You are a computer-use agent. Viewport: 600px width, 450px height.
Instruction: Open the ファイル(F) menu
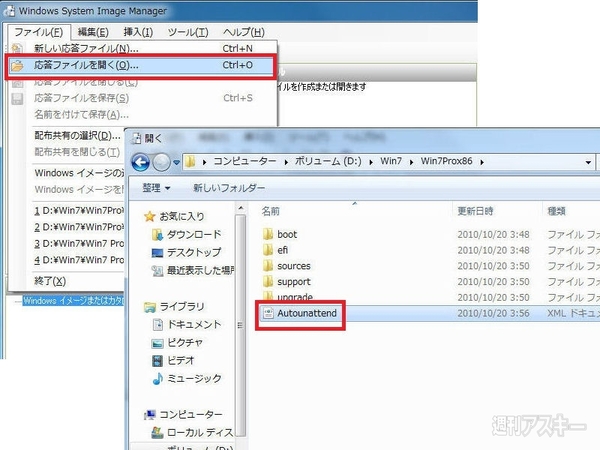point(38,32)
